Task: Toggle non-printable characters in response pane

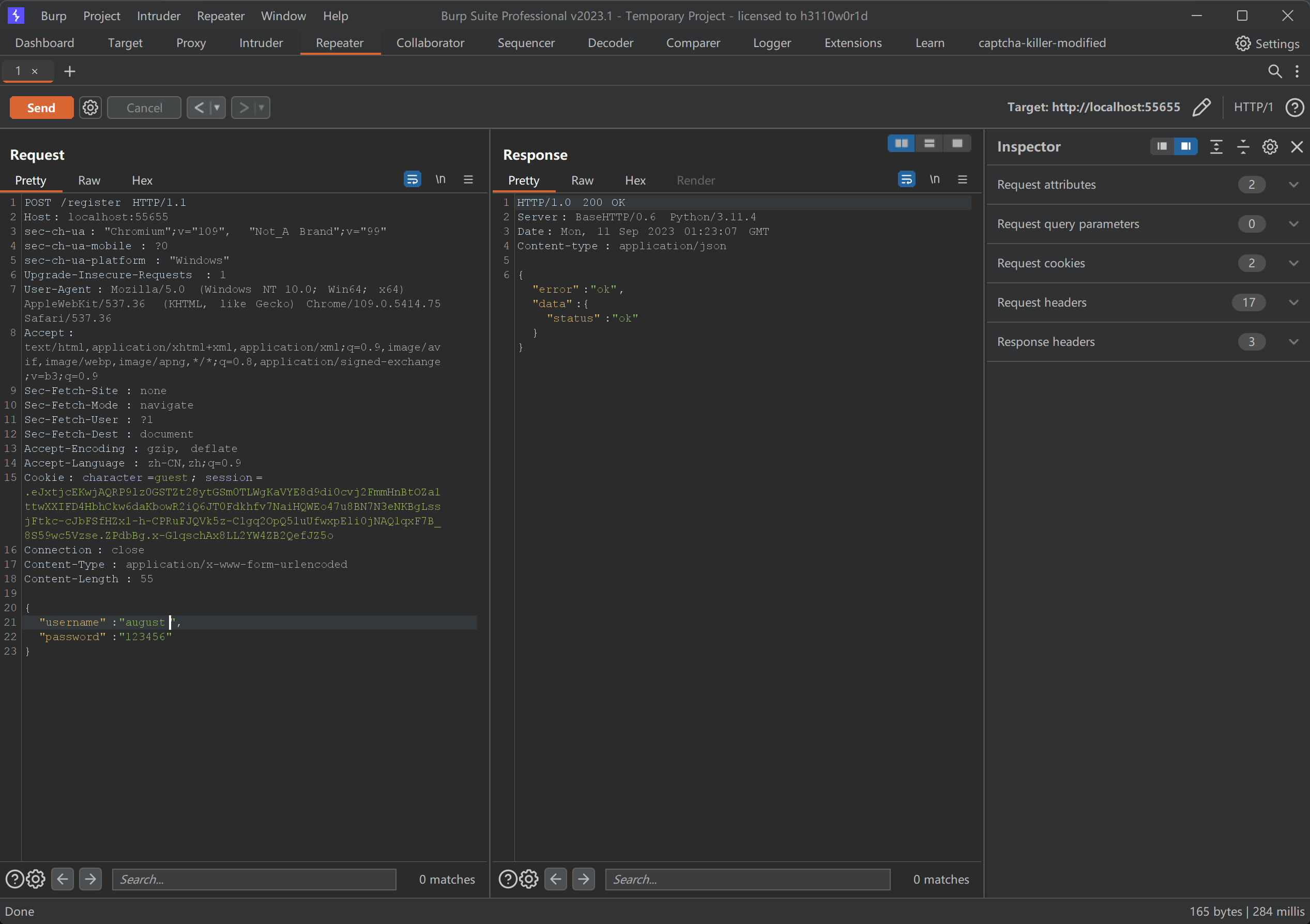Action: click(935, 180)
